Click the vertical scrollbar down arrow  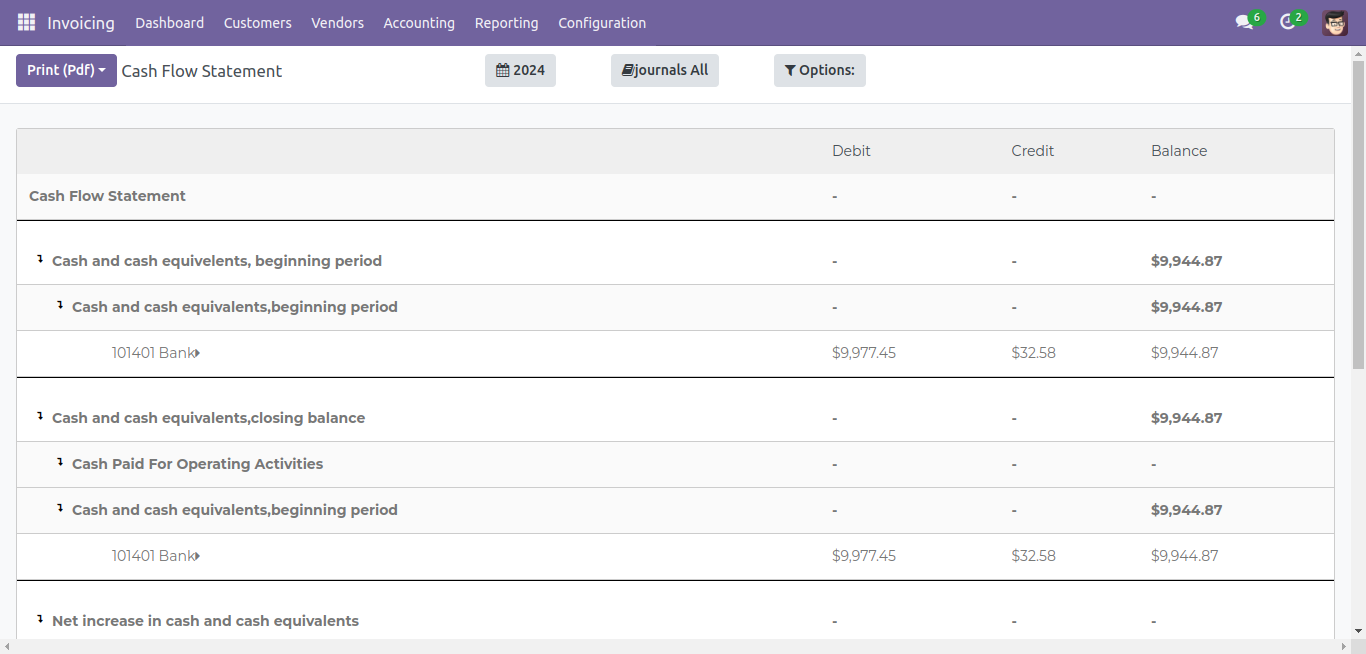click(1358, 631)
